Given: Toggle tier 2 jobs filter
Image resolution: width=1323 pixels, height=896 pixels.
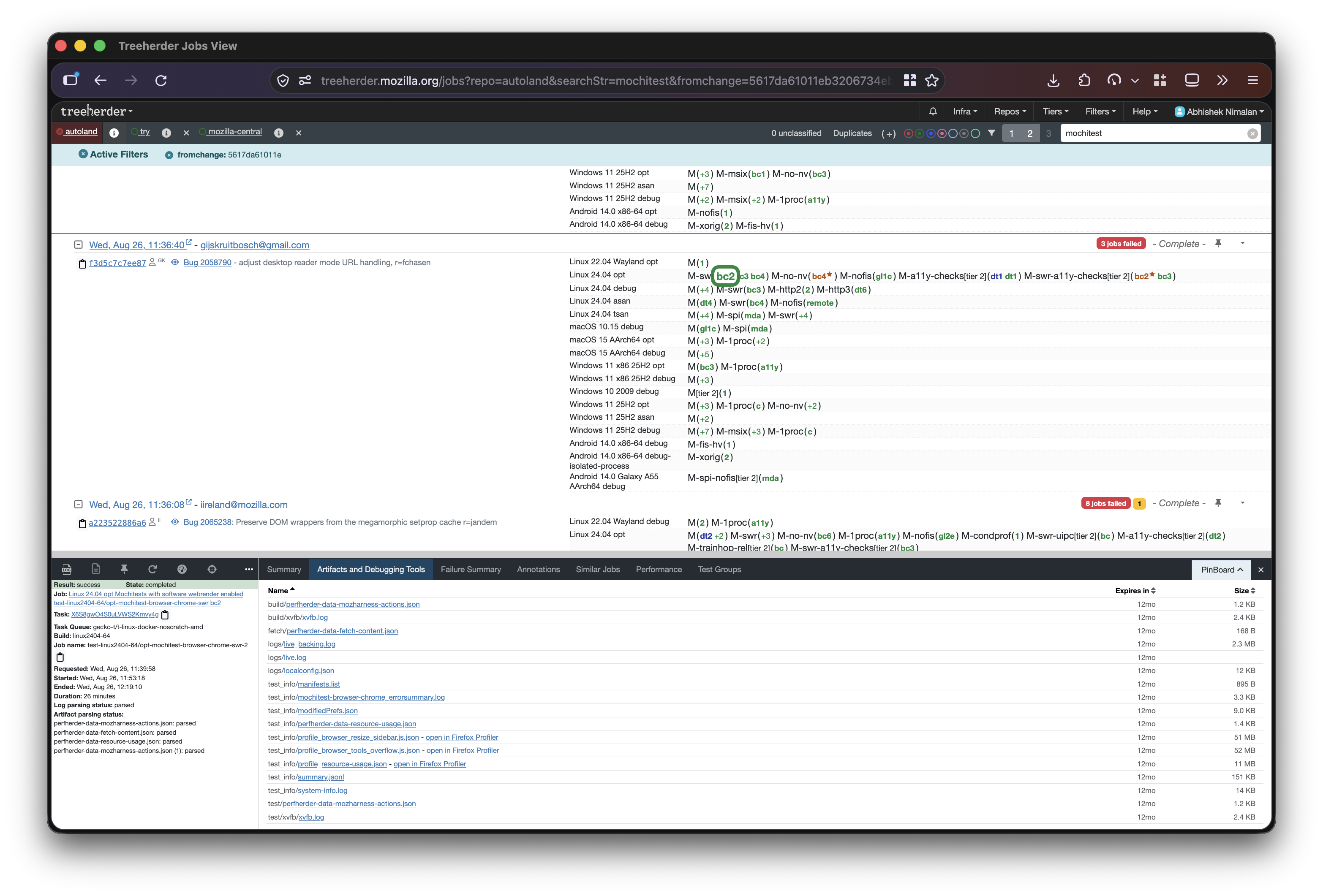Looking at the screenshot, I should click(1030, 133).
